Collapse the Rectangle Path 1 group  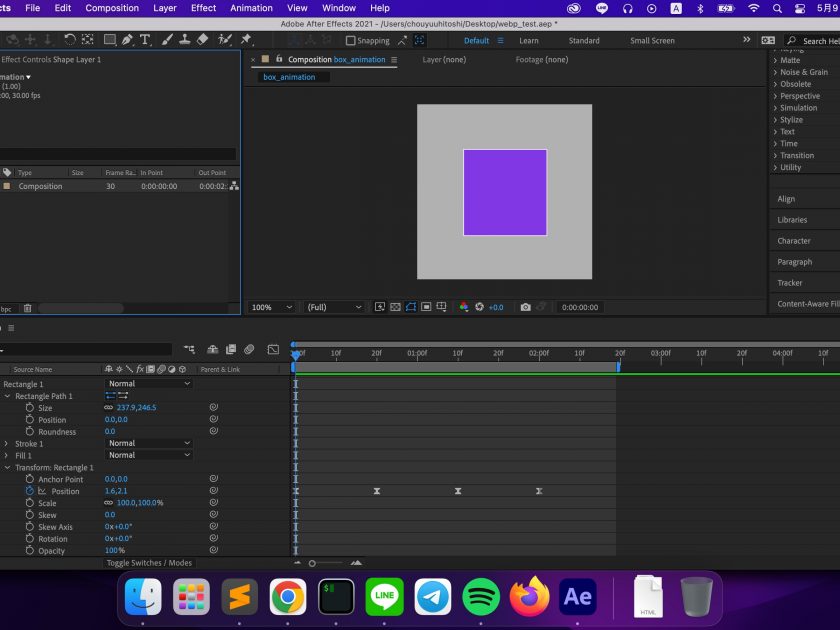click(7, 396)
